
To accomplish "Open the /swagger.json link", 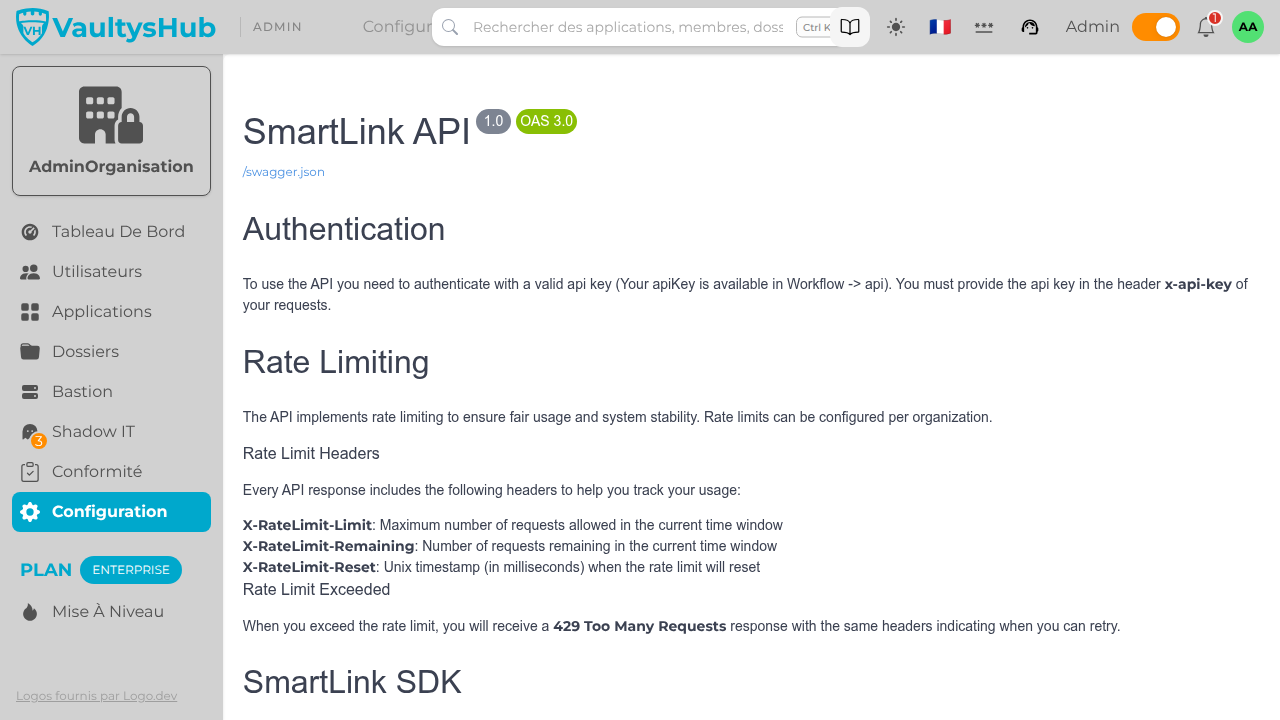I will (x=284, y=172).
